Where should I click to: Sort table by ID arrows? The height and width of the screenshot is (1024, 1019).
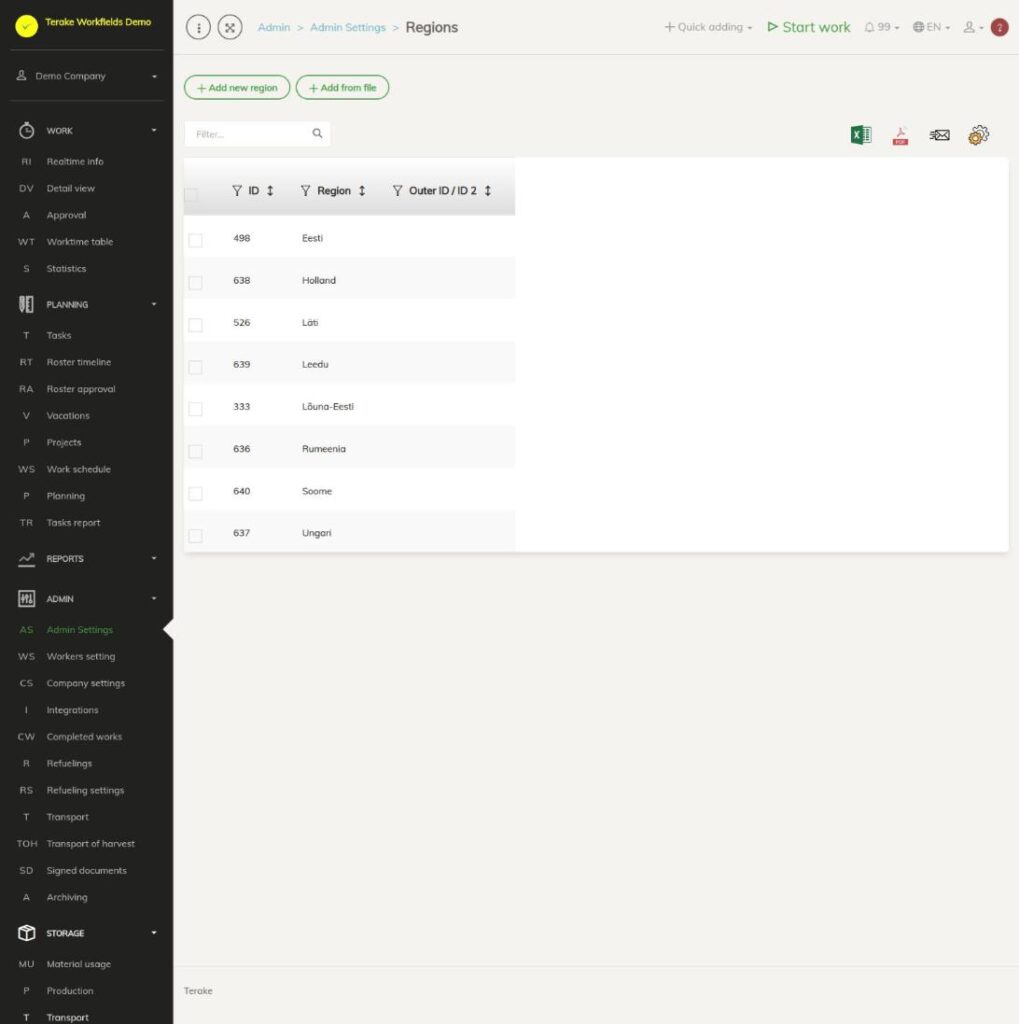pyautogui.click(x=270, y=191)
